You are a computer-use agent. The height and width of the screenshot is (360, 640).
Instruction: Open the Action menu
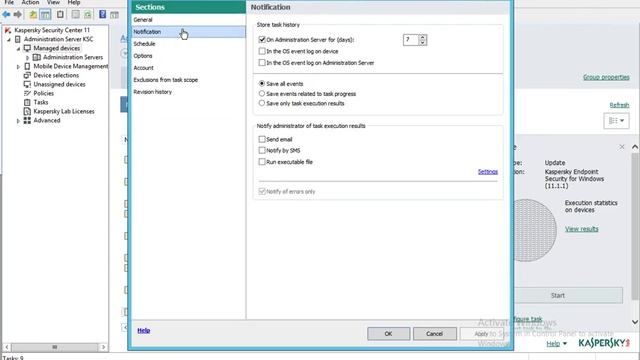[30, 2]
